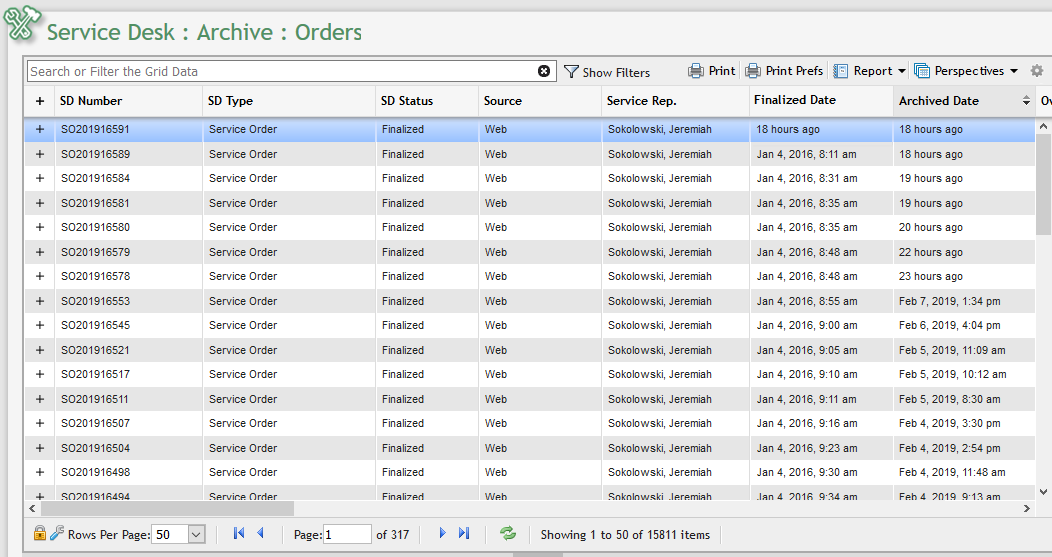Open grid settings gear icon
Image resolution: width=1052 pixels, height=557 pixels.
[x=1037, y=70]
